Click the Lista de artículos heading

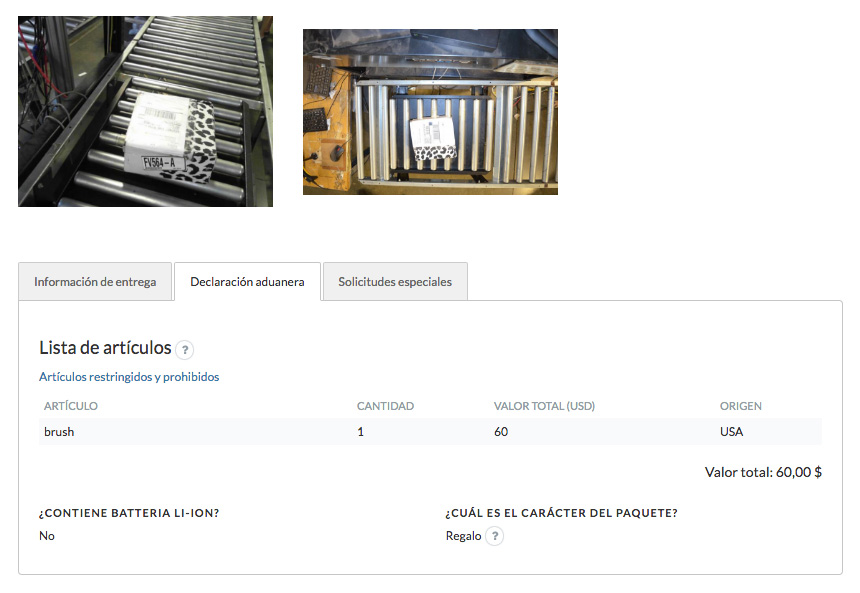pos(105,348)
